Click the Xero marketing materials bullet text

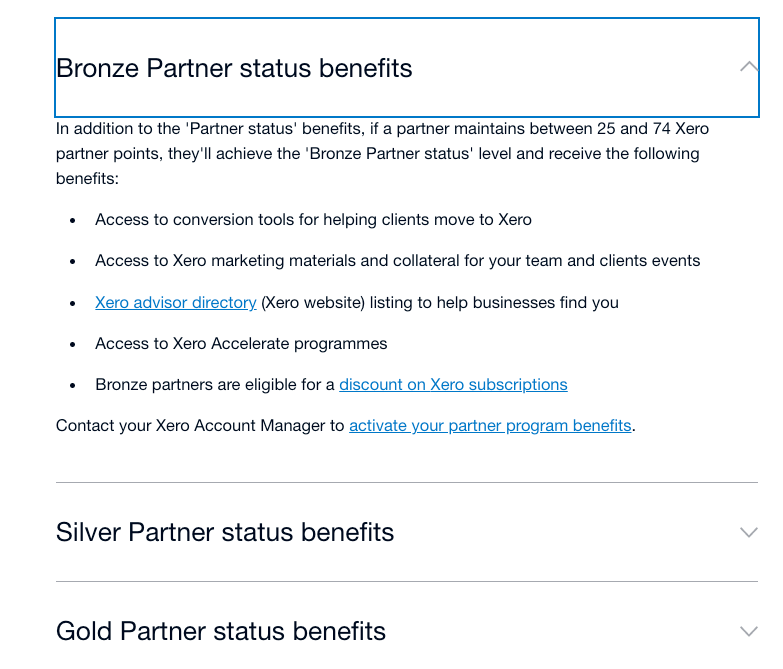(x=398, y=261)
